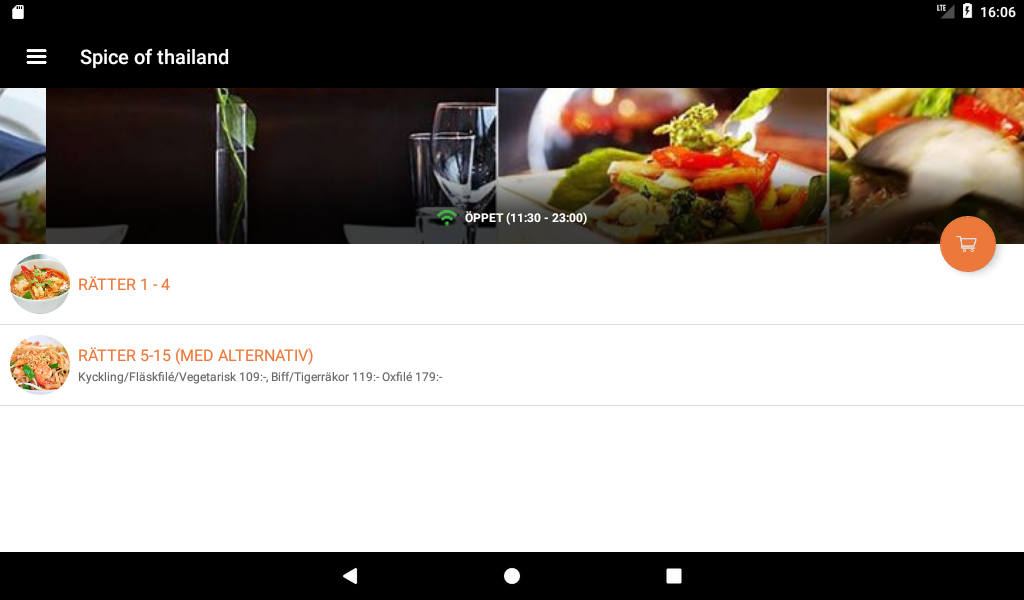Screen dimensions: 1024x600
Task: Tap the stir-fry vegetables banner photo
Action: point(662,166)
